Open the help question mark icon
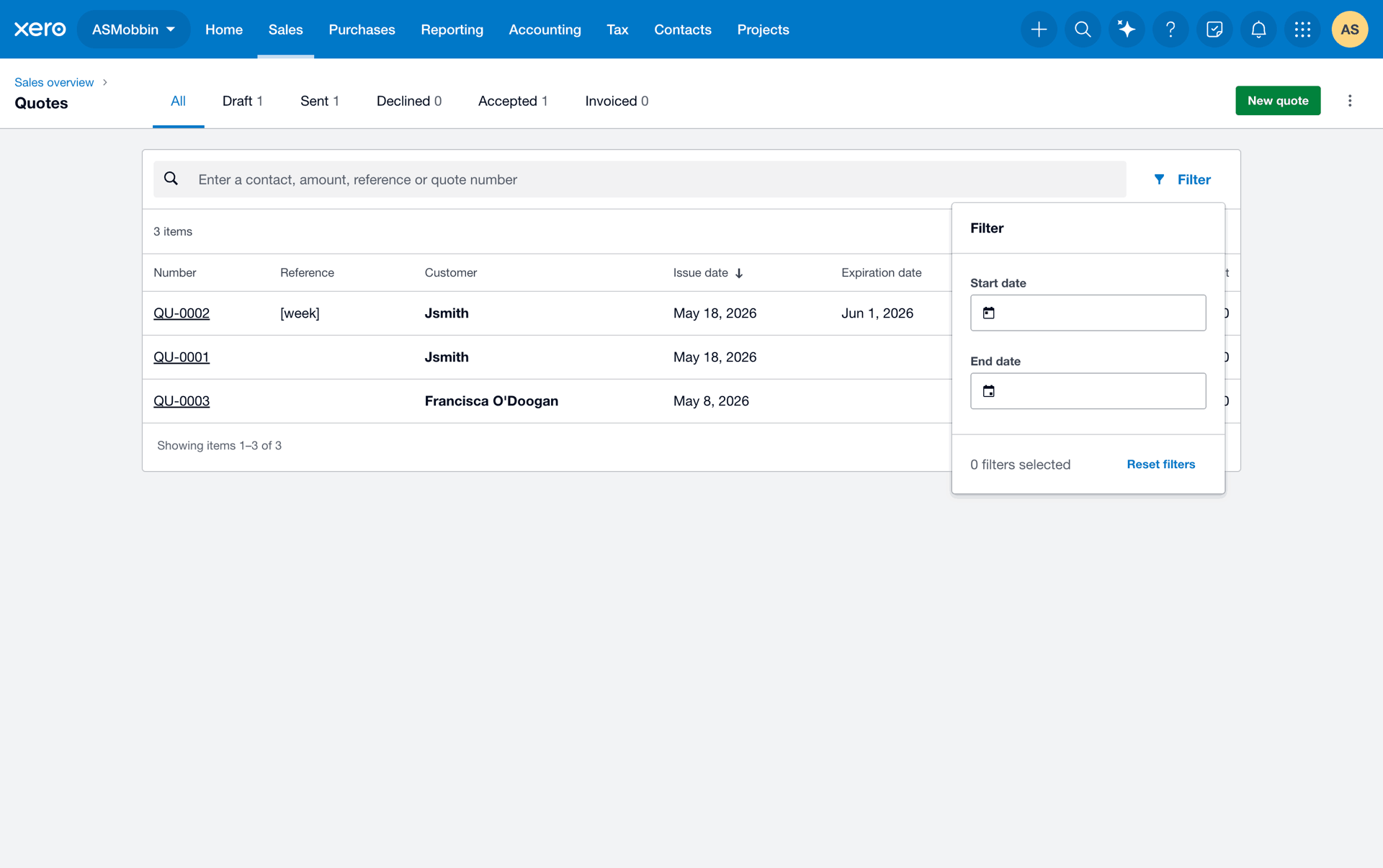 click(x=1171, y=30)
